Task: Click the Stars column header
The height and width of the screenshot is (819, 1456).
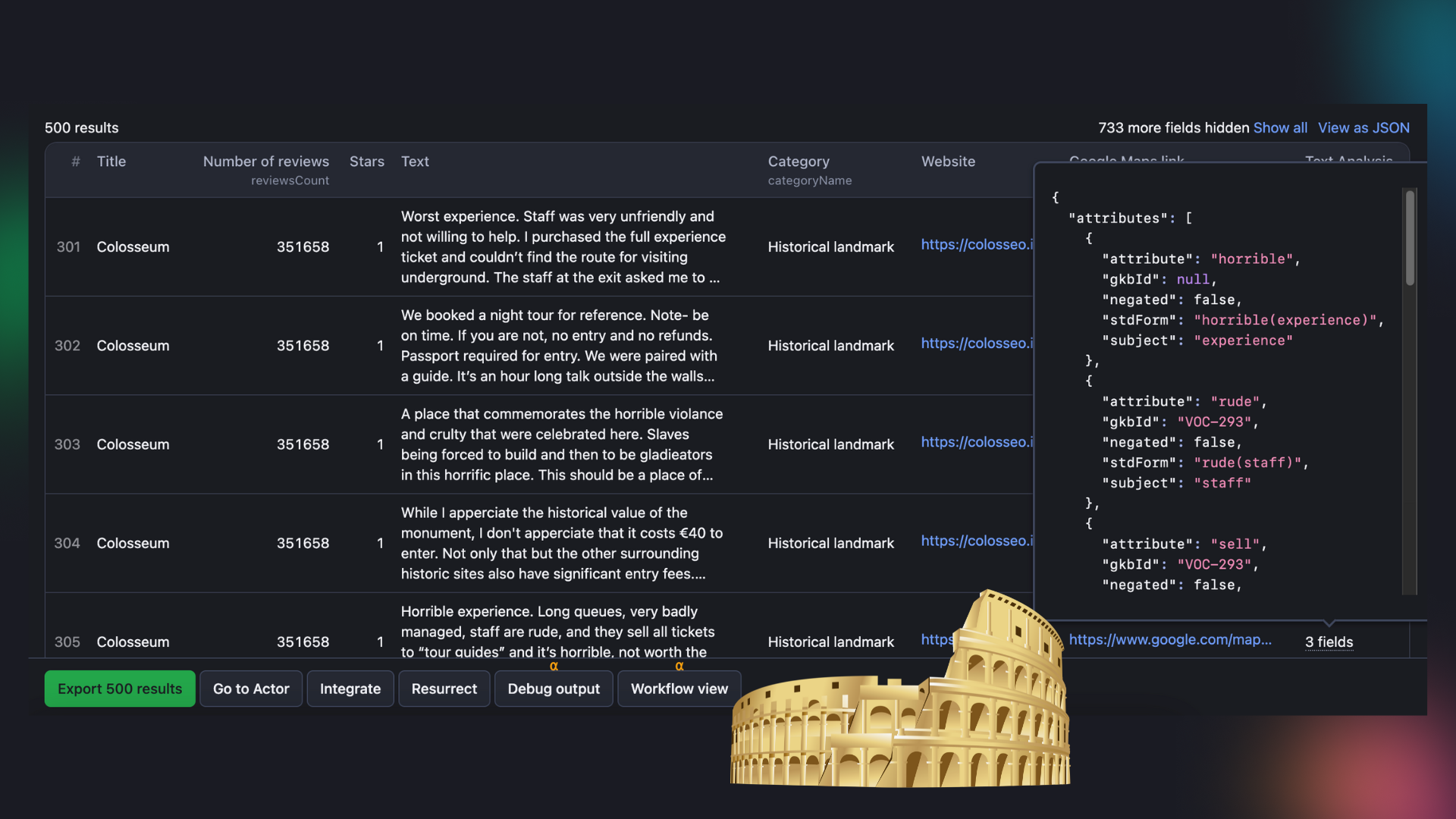Action: click(x=366, y=162)
